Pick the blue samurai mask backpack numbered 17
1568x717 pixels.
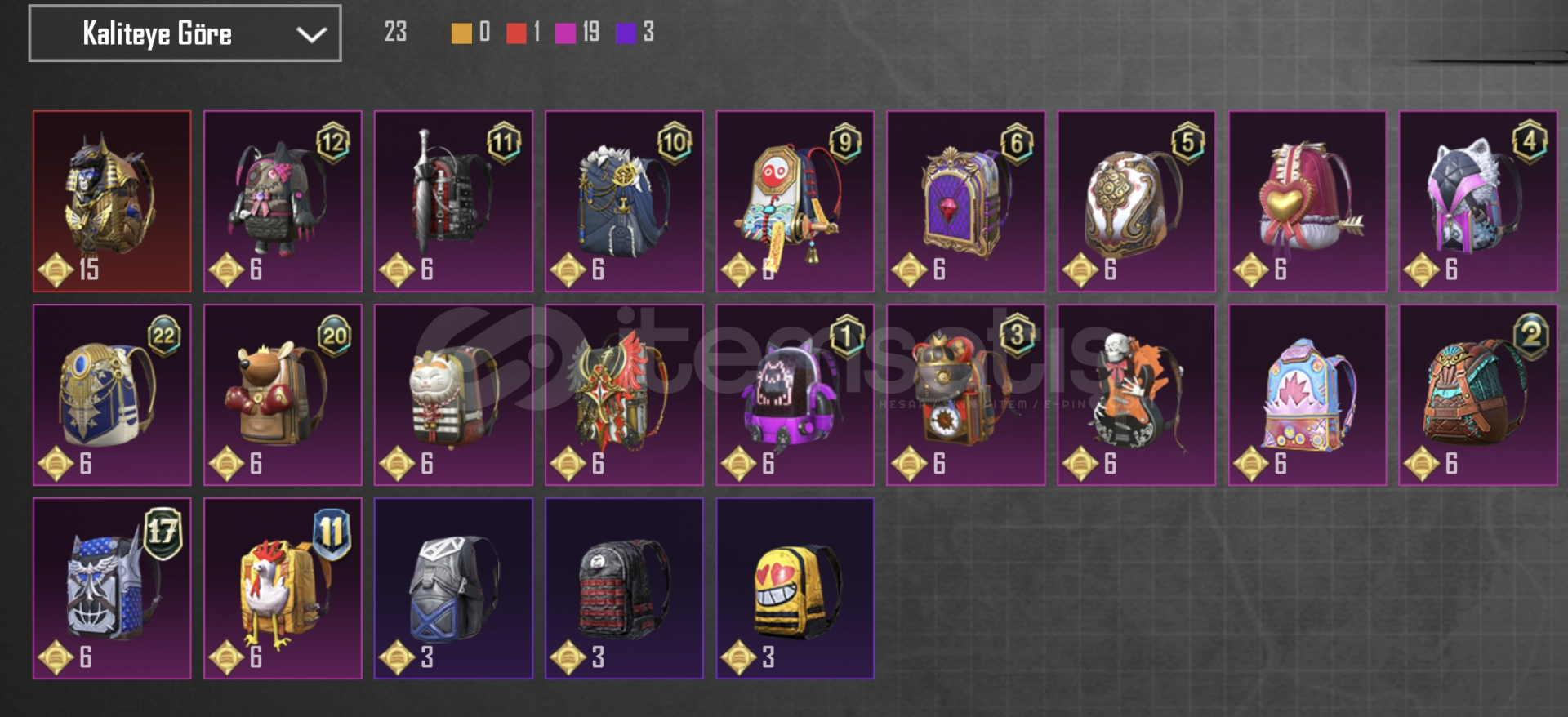[x=112, y=588]
